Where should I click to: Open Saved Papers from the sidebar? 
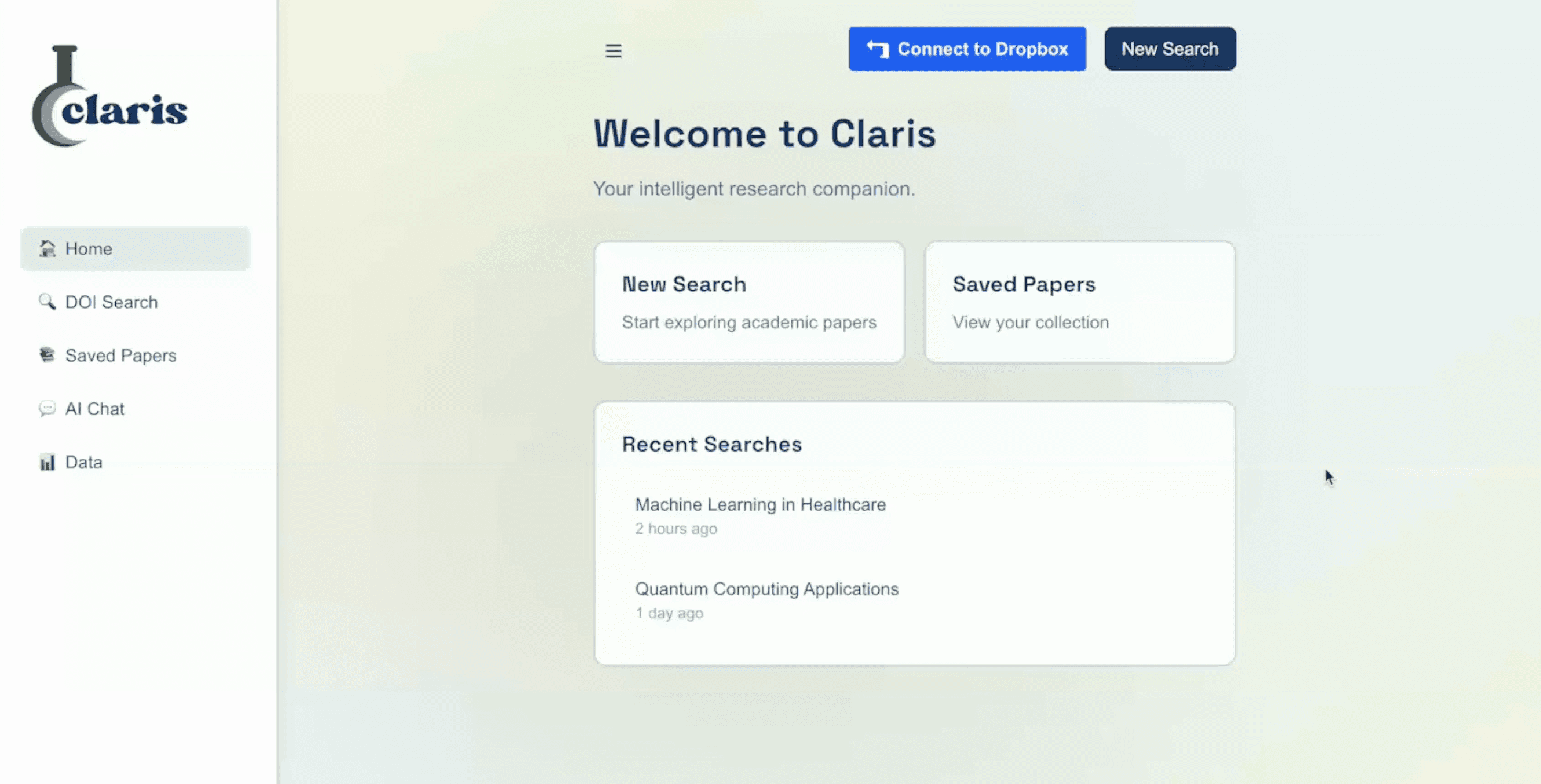click(135, 355)
